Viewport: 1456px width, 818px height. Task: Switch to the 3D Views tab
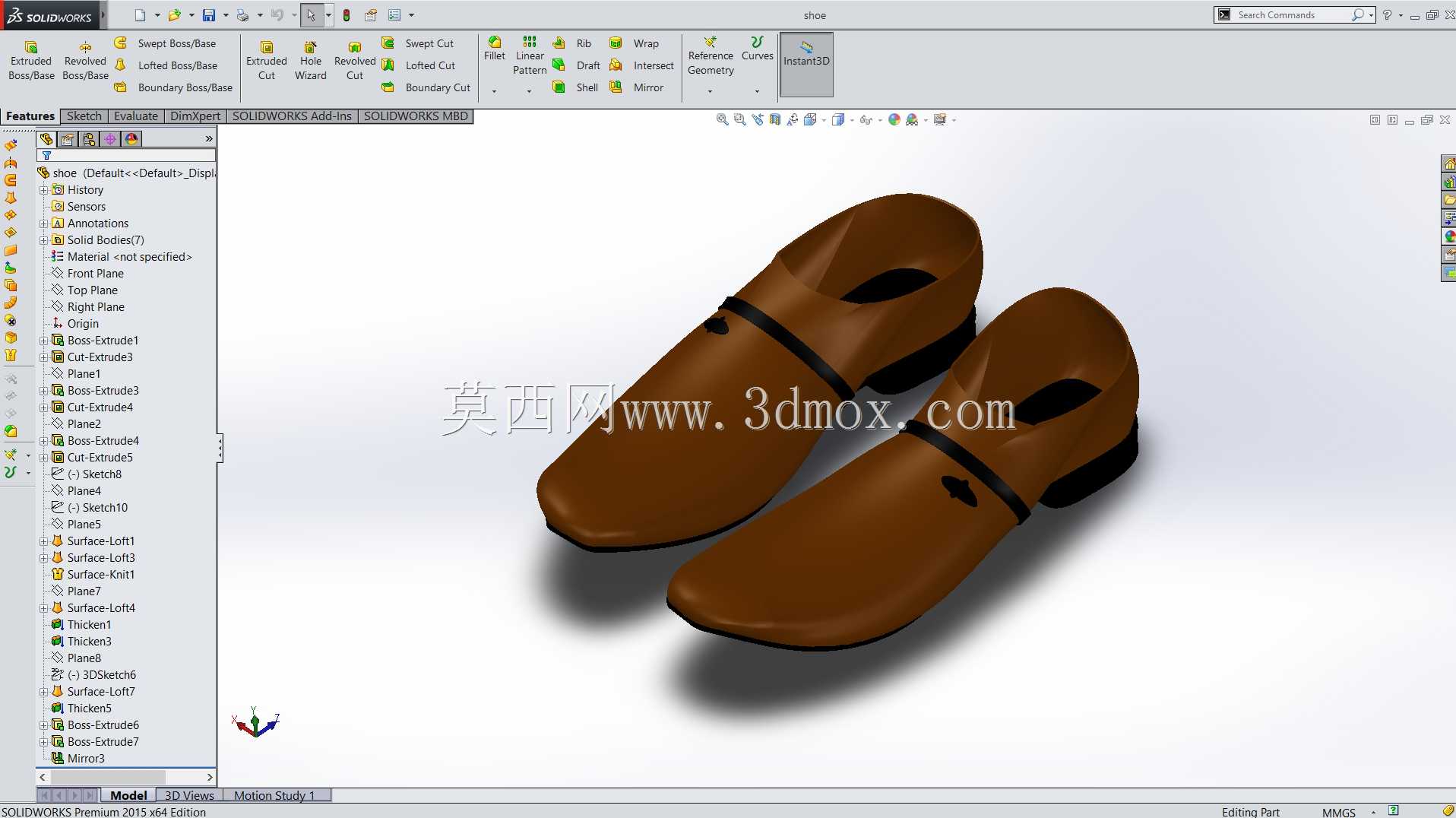[x=189, y=795]
